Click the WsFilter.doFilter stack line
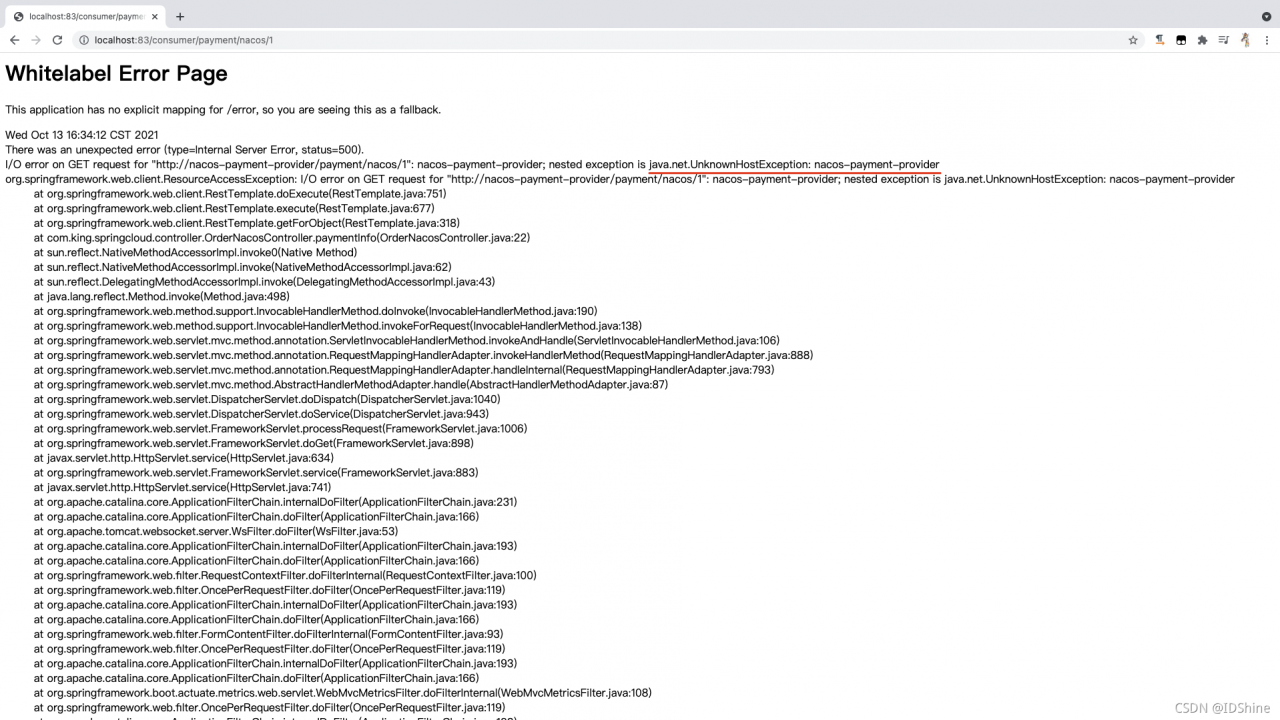 click(x=216, y=531)
